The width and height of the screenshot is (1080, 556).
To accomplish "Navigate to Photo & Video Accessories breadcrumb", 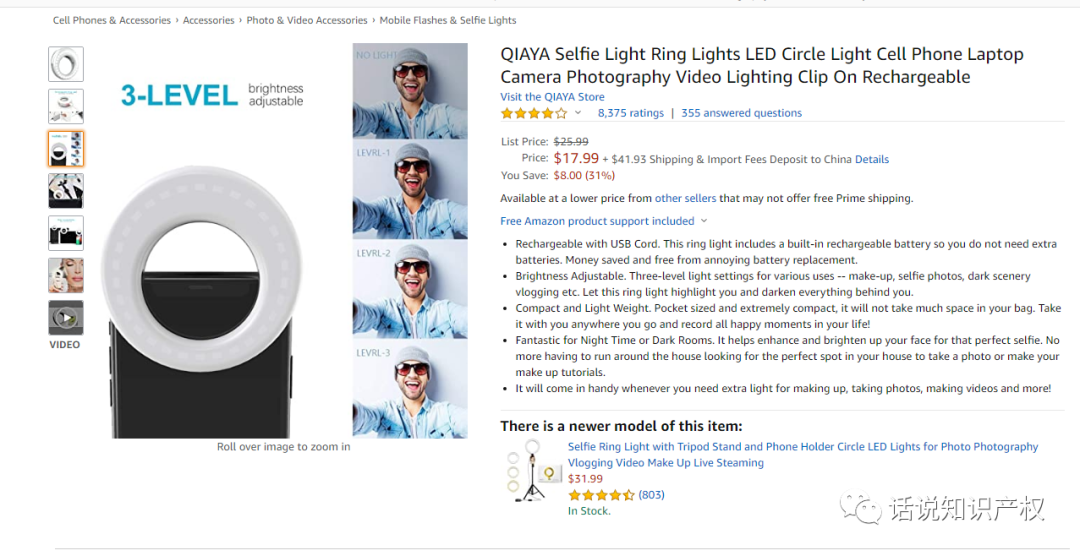I will 307,20.
